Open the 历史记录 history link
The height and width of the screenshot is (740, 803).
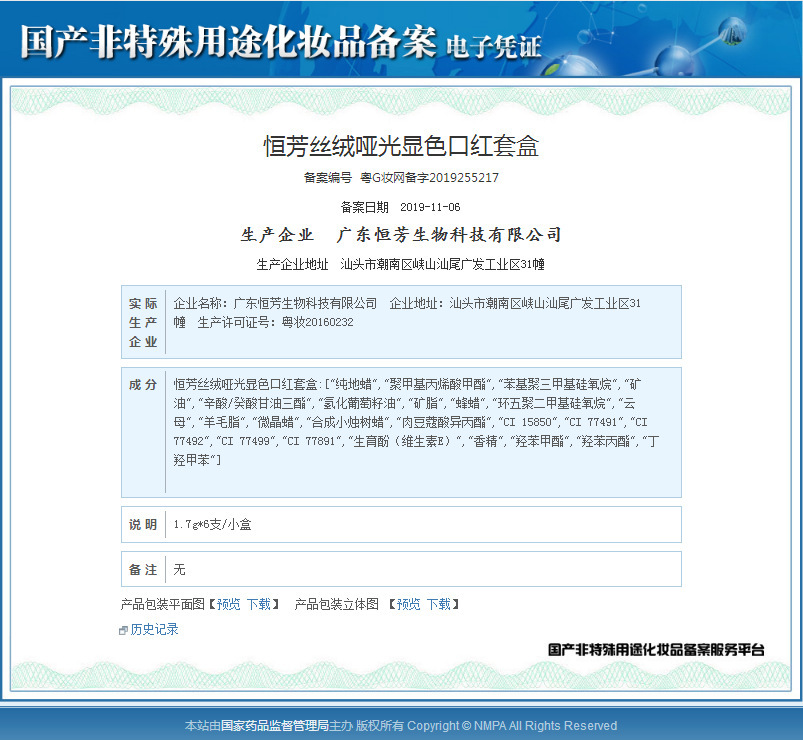pos(154,629)
